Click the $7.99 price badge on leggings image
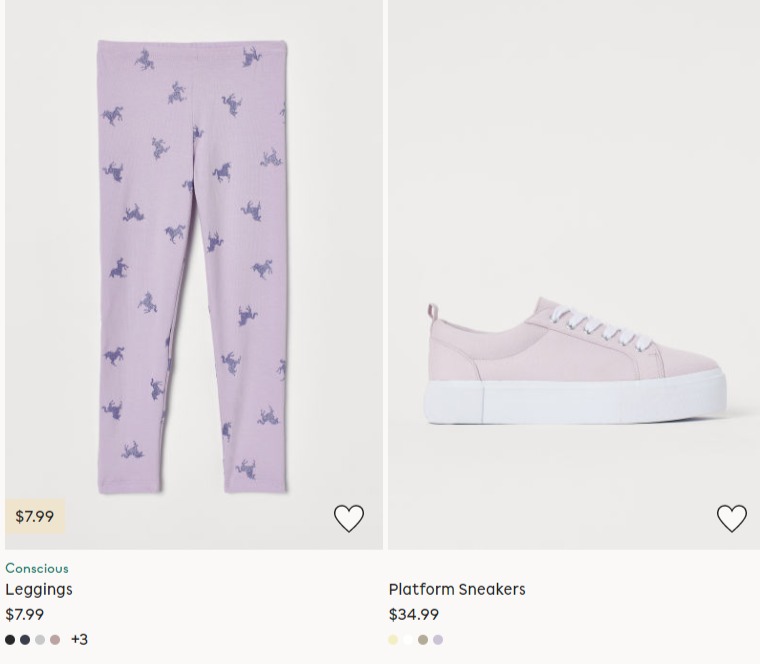The image size is (760, 664). 35,516
